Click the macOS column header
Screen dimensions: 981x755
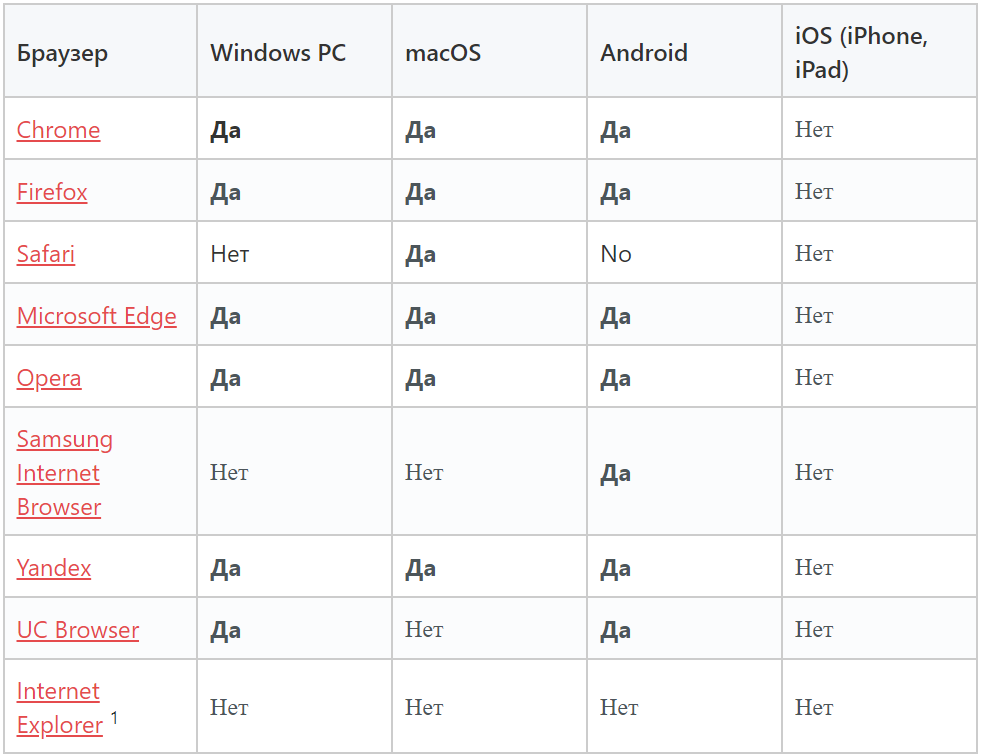click(x=443, y=53)
